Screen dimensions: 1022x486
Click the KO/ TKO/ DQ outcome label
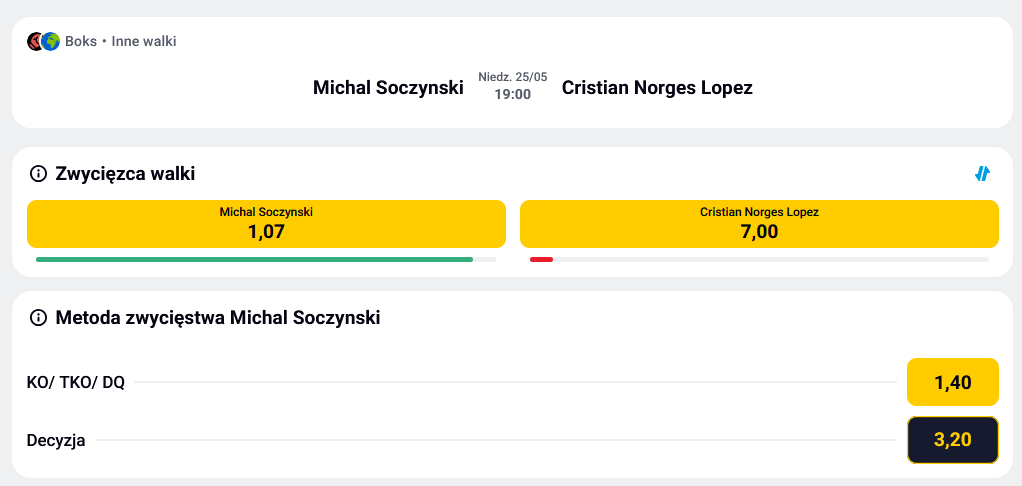pos(76,382)
